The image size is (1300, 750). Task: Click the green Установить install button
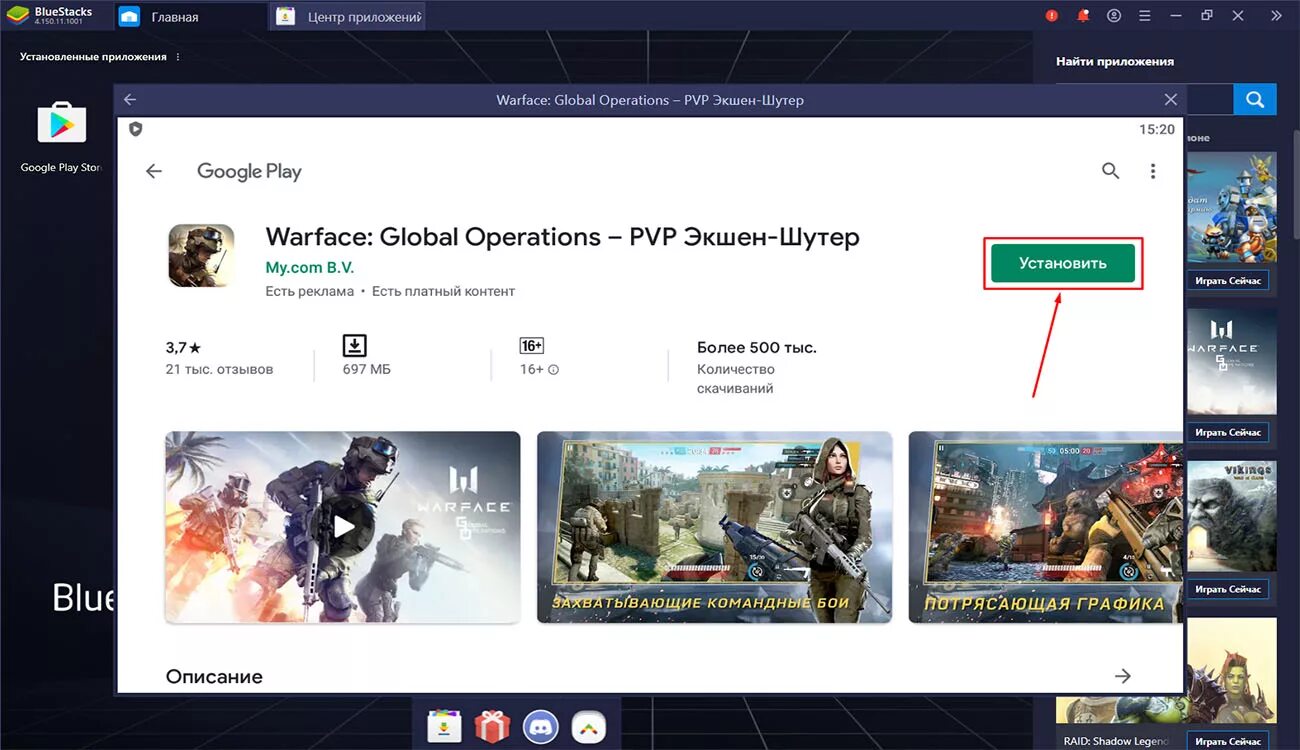(1063, 264)
